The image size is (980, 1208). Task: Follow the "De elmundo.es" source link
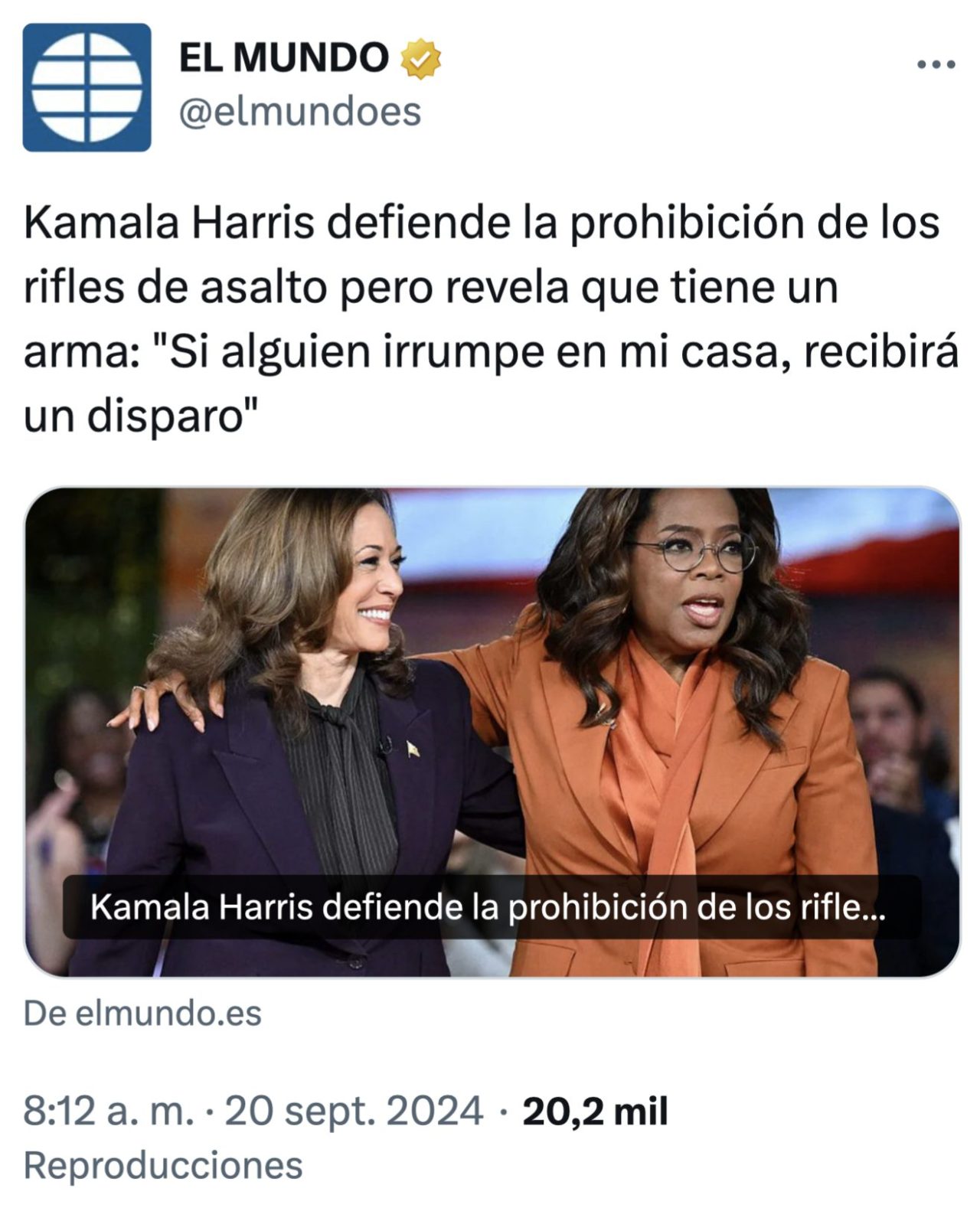point(142,1014)
